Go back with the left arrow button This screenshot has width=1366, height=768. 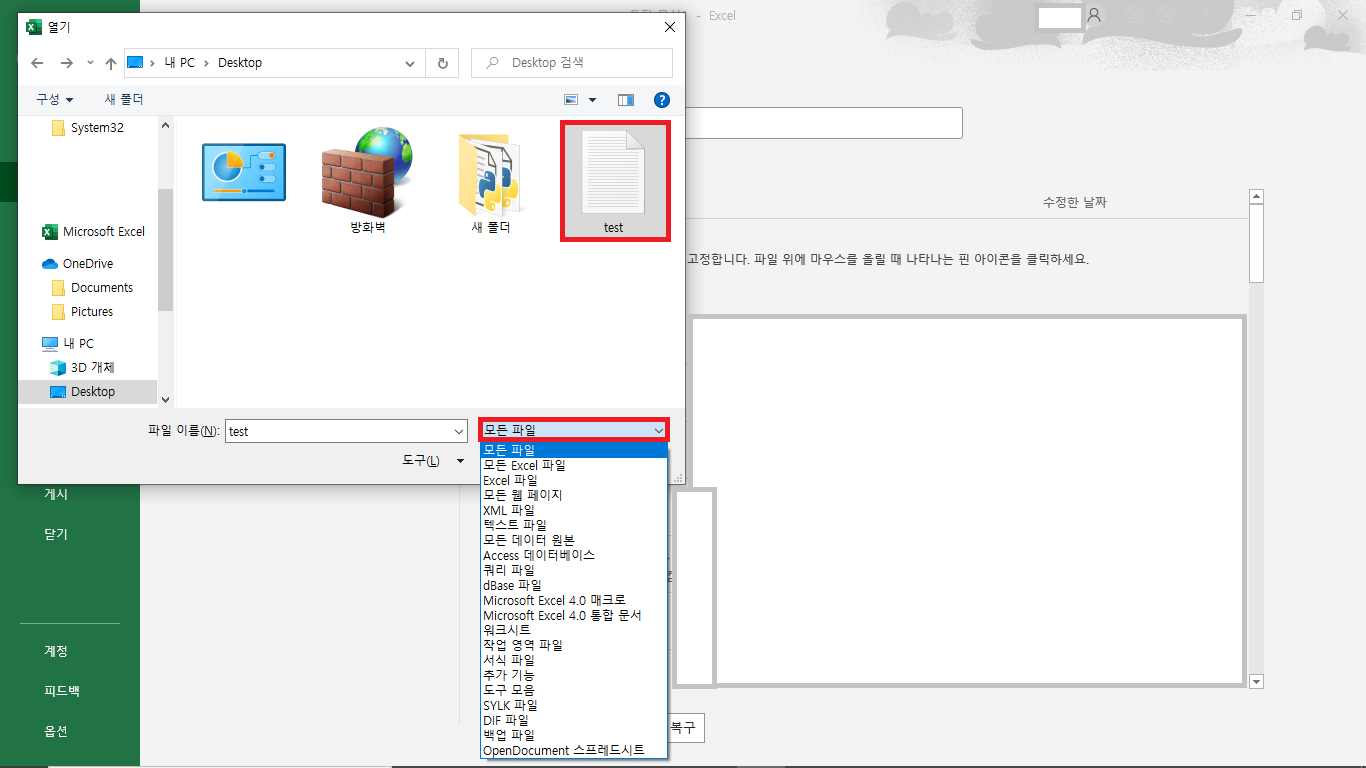point(37,63)
